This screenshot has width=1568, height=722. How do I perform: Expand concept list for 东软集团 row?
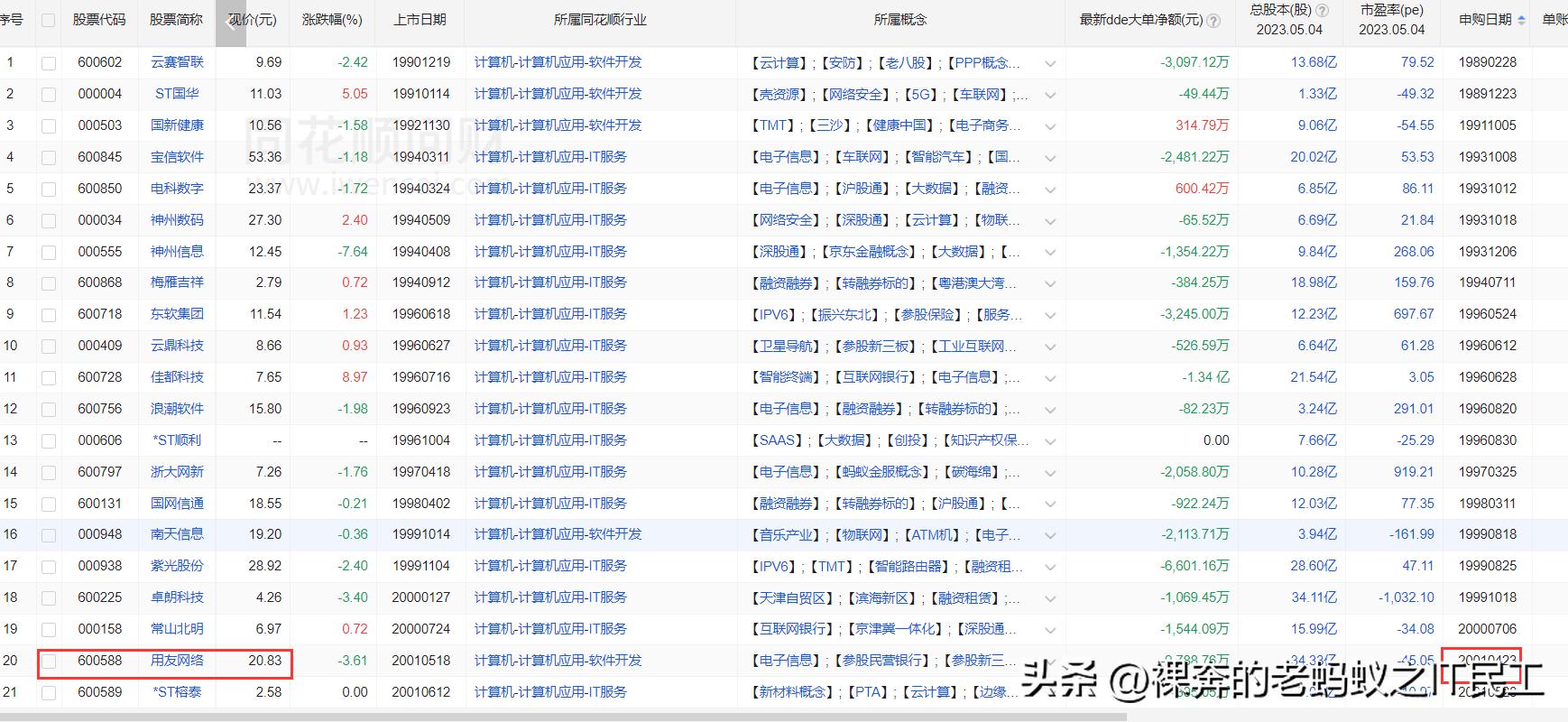1050,315
